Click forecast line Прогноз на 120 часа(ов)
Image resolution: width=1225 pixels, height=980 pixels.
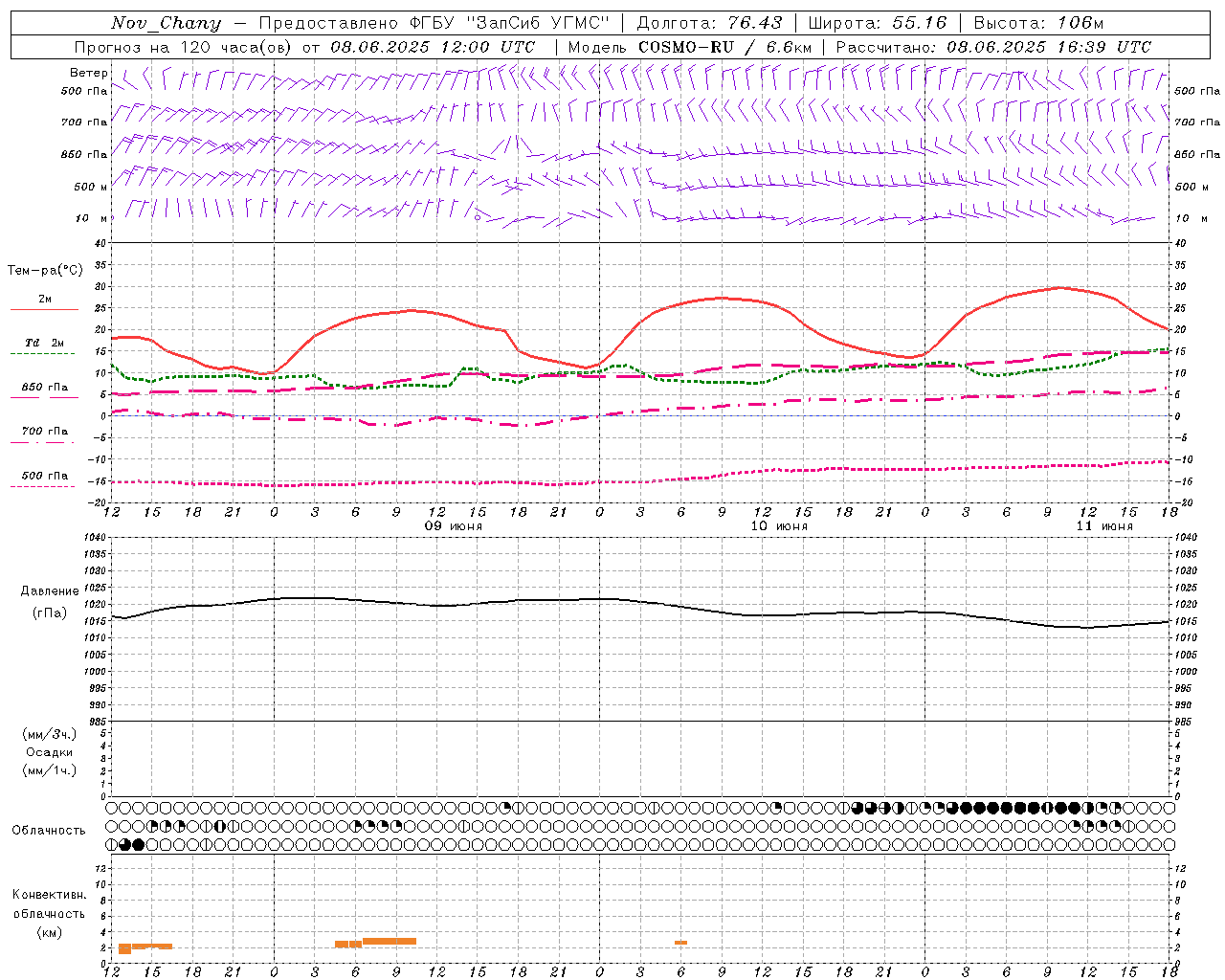(185, 47)
